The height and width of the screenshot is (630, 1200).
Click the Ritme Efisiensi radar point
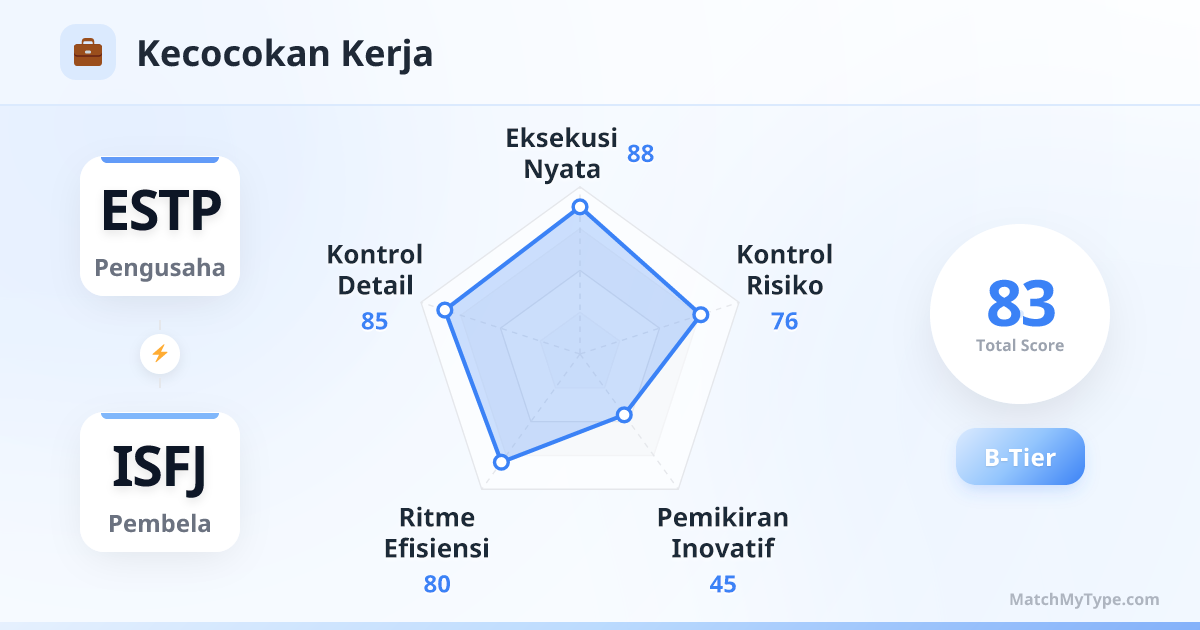tap(502, 462)
